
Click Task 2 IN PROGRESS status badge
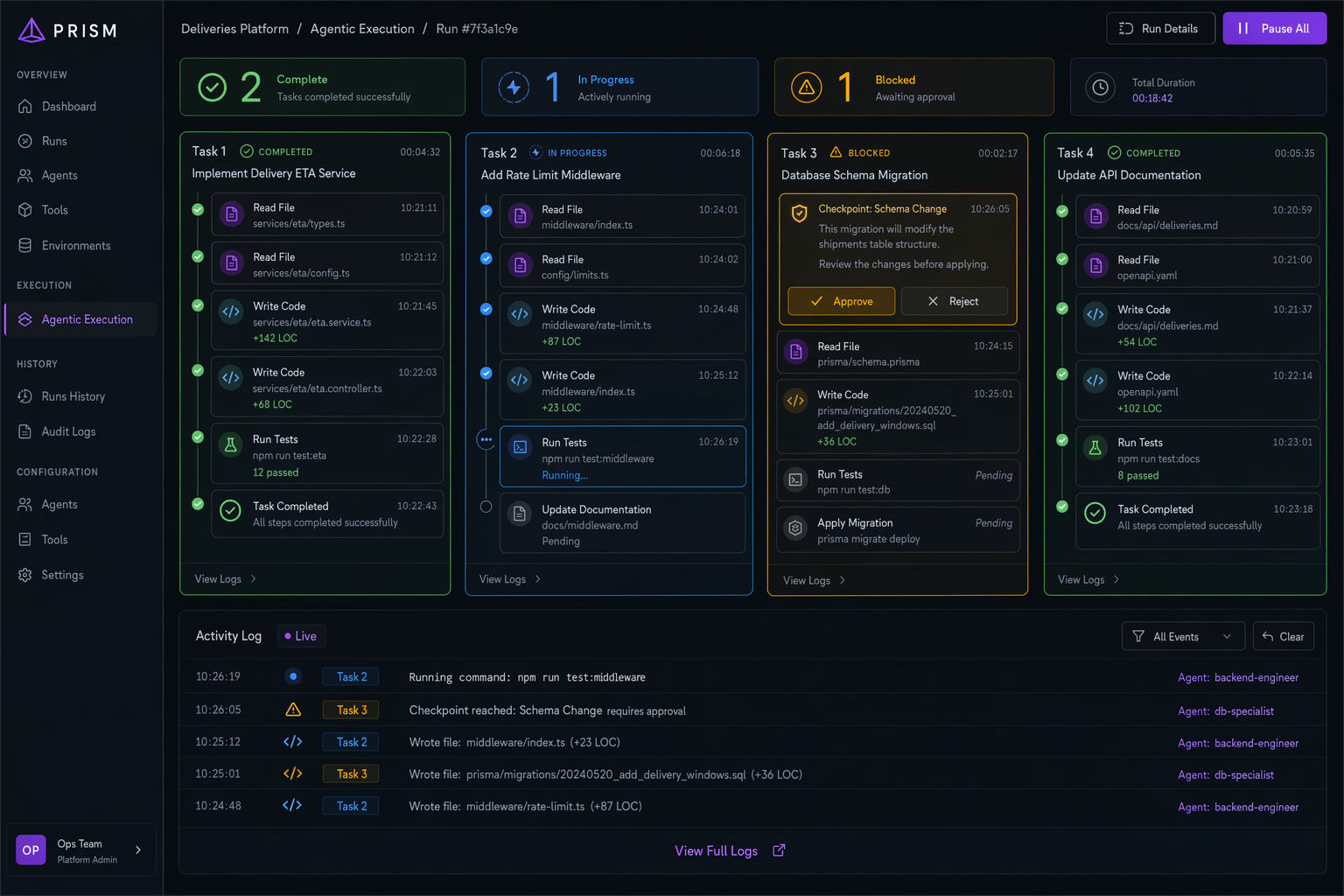tap(568, 152)
